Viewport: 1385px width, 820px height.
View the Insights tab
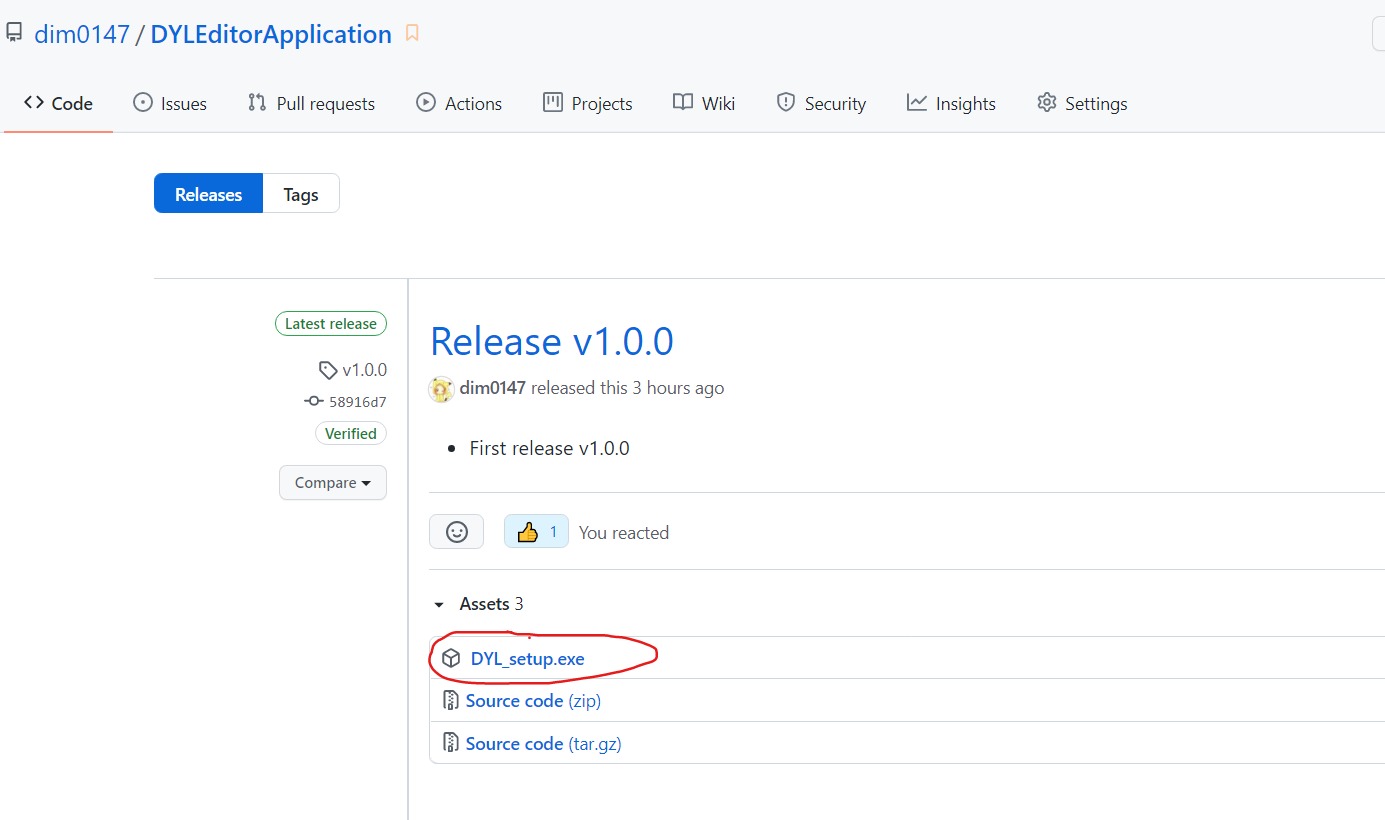(951, 103)
